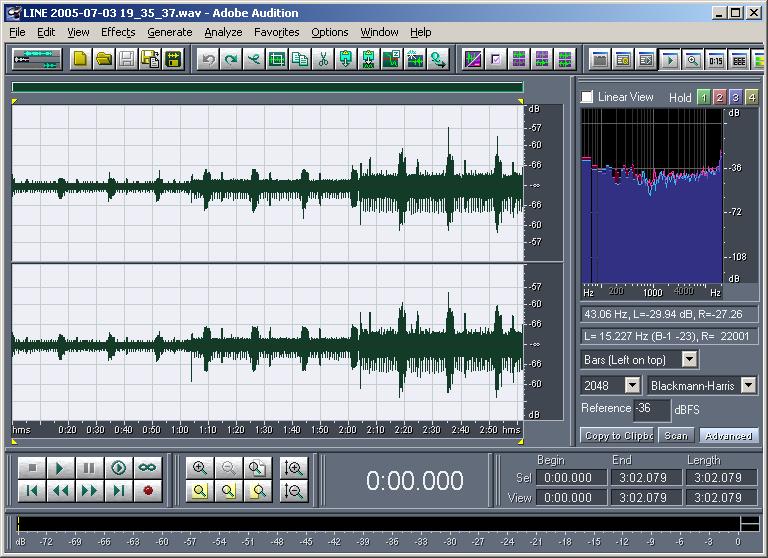Open the Bars (Left on top) dropdown
Viewport: 768px width, 558px height.
coord(689,359)
